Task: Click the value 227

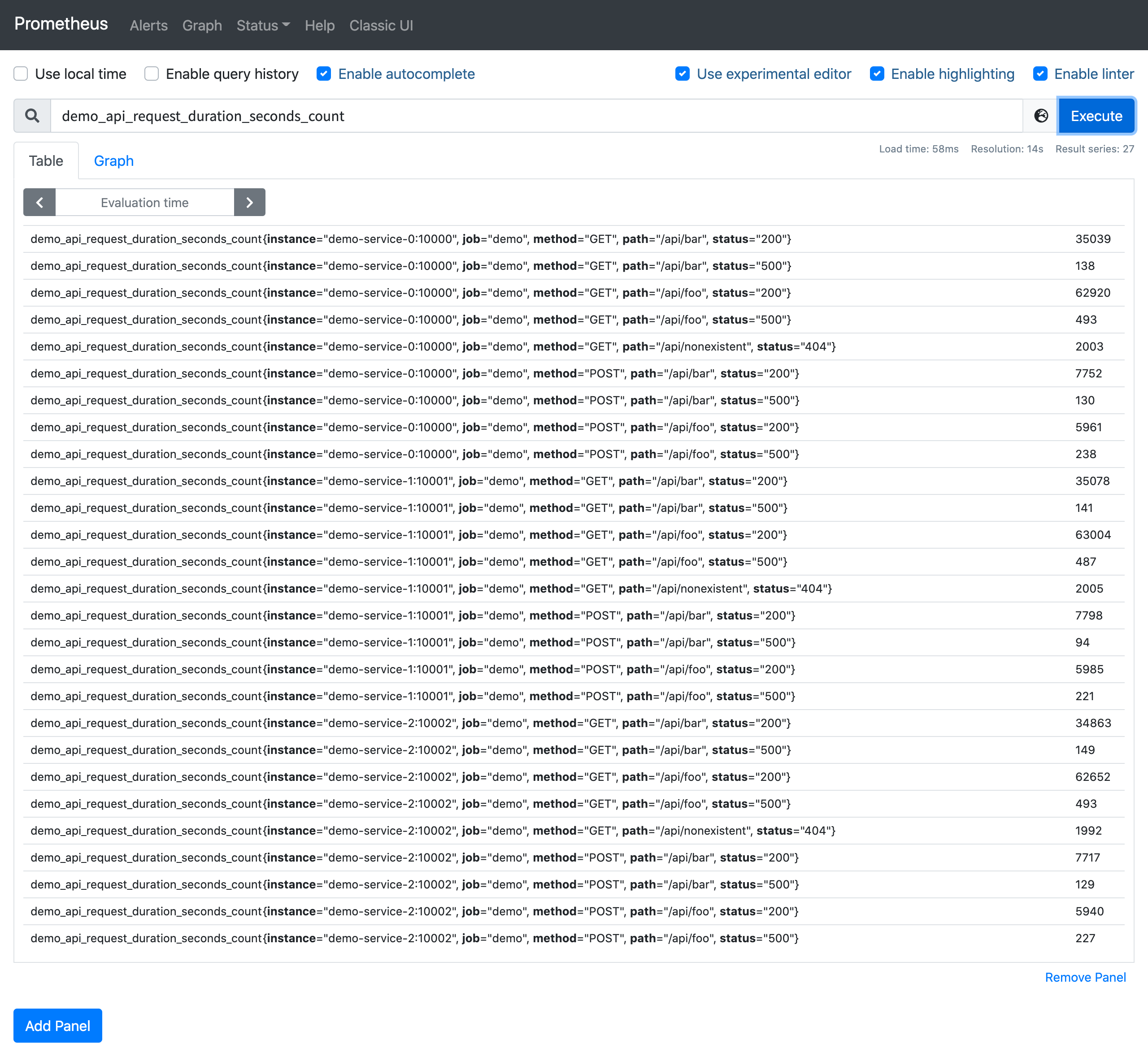Action: click(x=1086, y=938)
